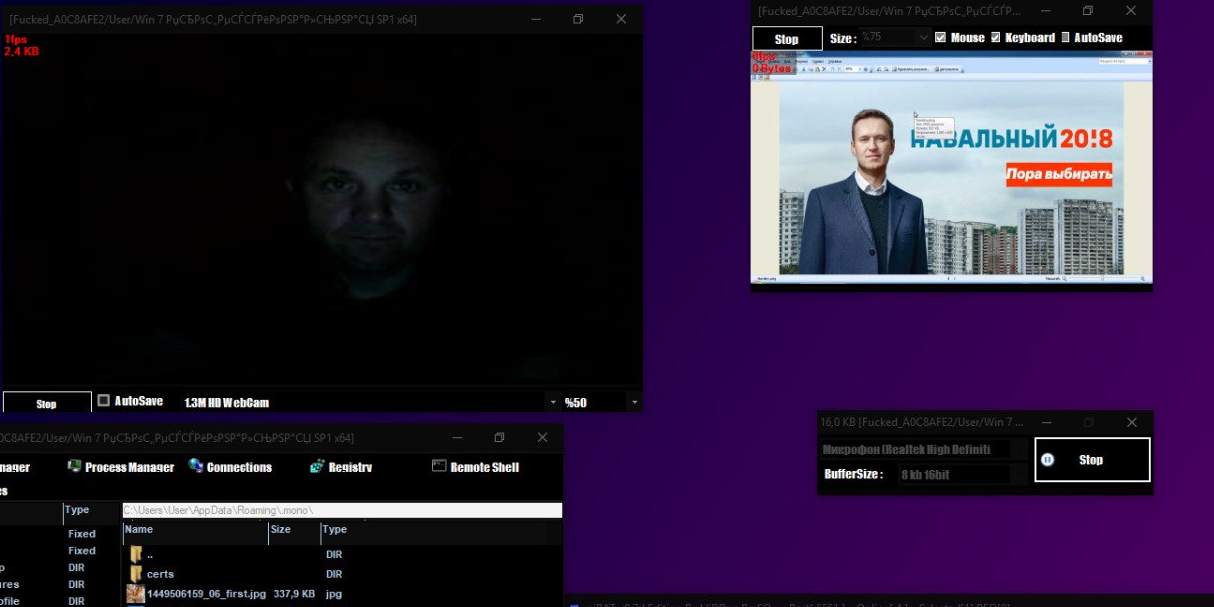The width and height of the screenshot is (1214, 607).
Task: Open the Registry icon
Action: (x=317, y=466)
